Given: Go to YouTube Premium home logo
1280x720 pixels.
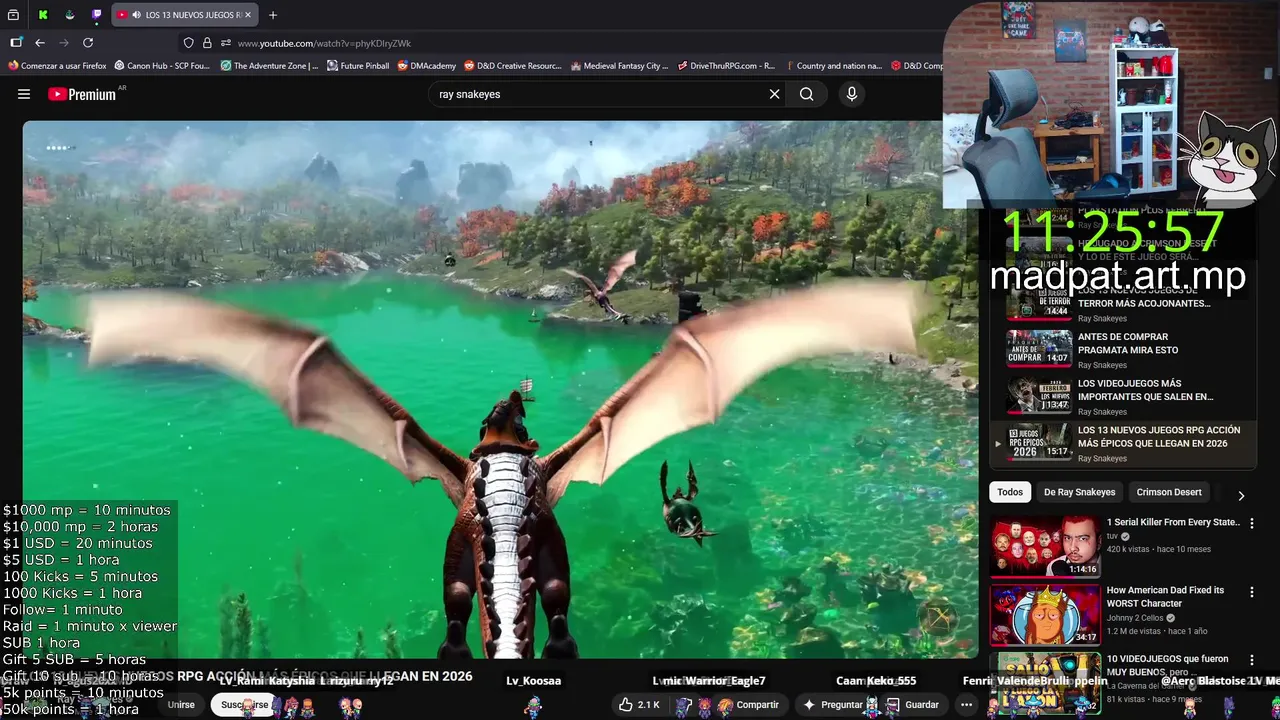Looking at the screenshot, I should (84, 94).
